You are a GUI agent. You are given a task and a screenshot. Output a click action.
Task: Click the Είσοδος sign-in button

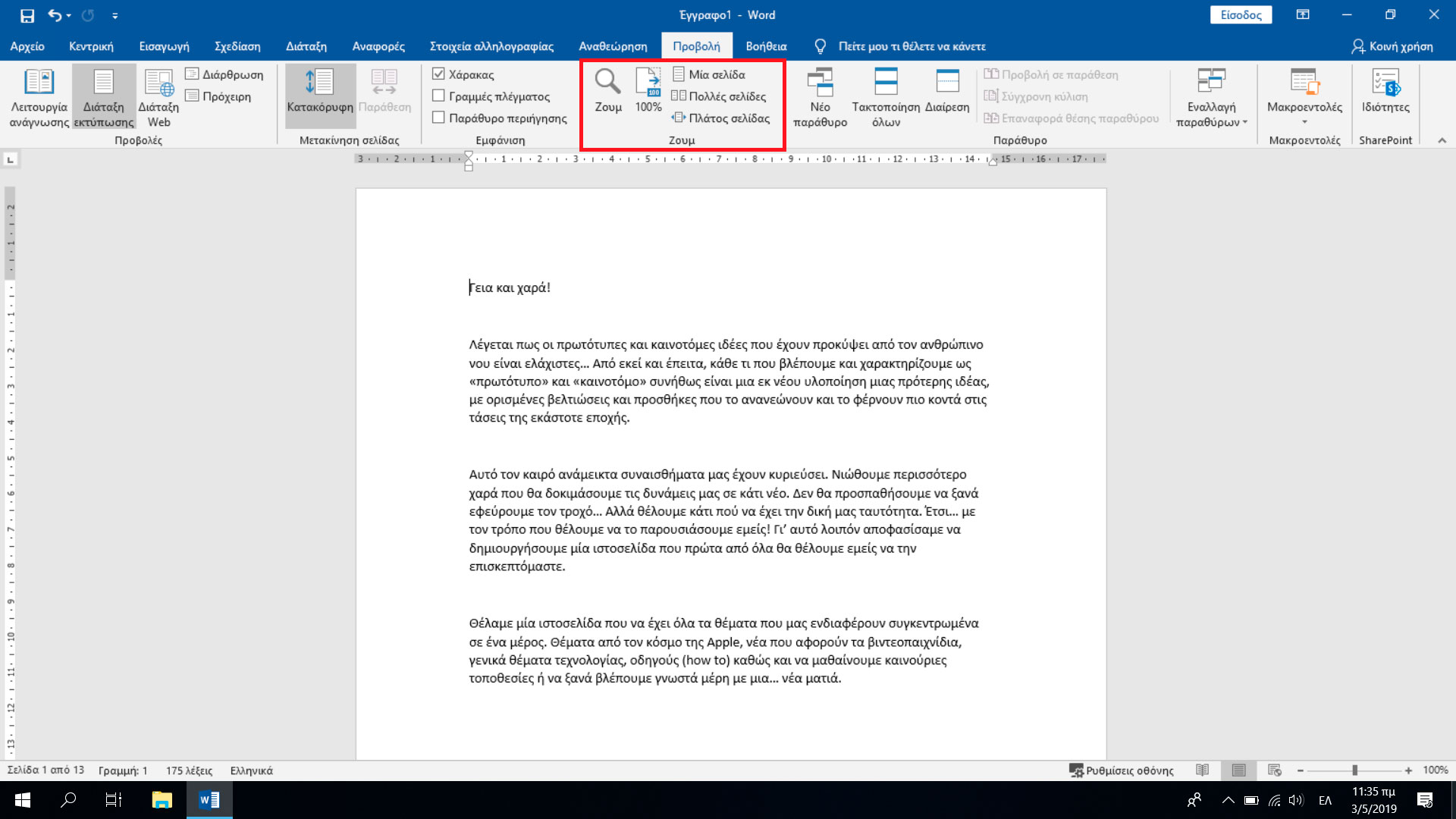(x=1241, y=15)
